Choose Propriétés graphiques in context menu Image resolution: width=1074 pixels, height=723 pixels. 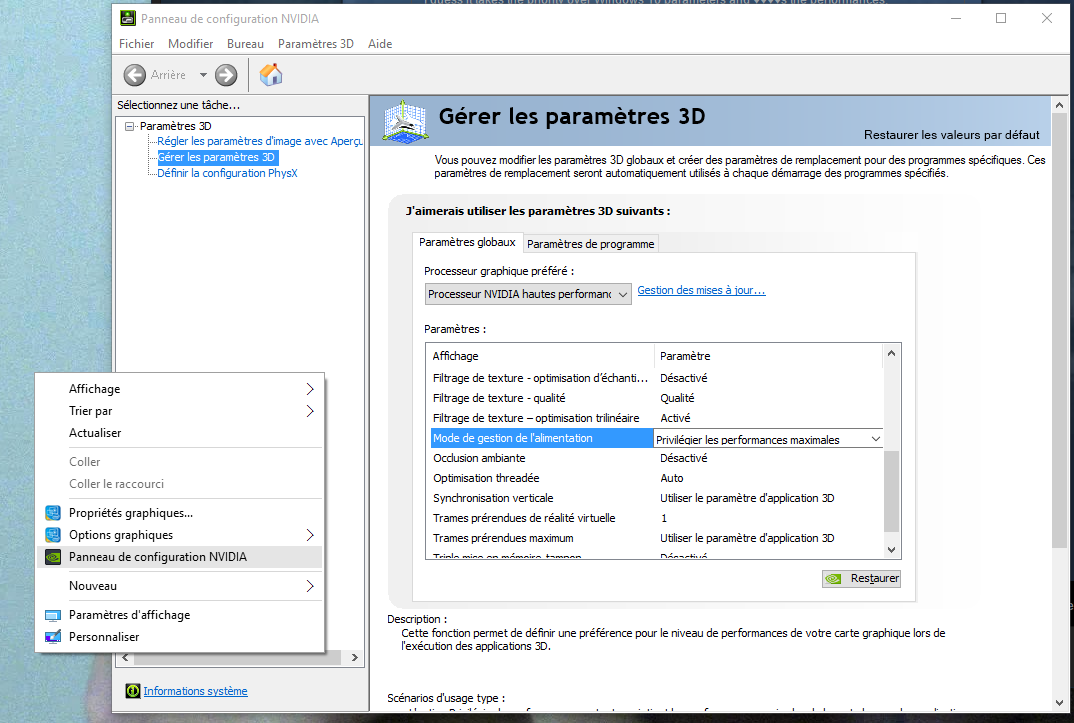coord(179,513)
